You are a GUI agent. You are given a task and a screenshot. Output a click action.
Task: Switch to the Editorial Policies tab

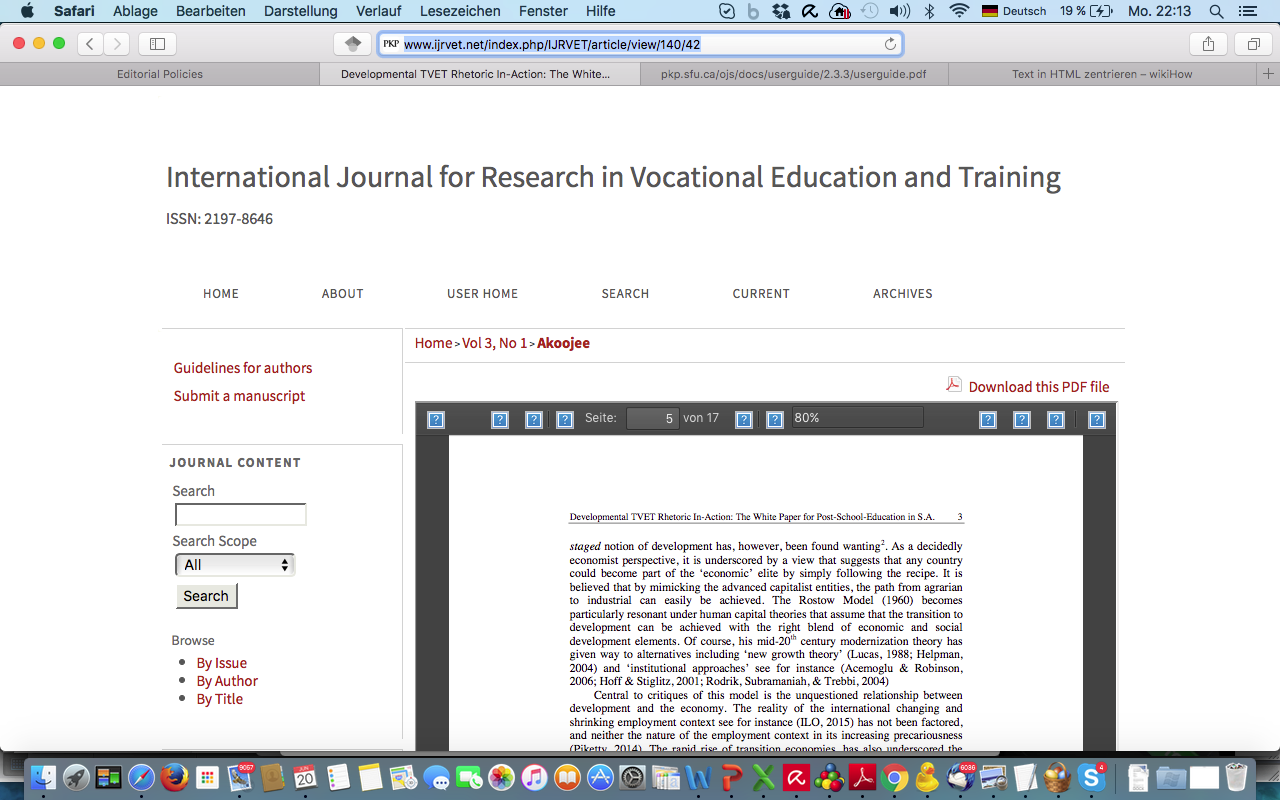[160, 74]
